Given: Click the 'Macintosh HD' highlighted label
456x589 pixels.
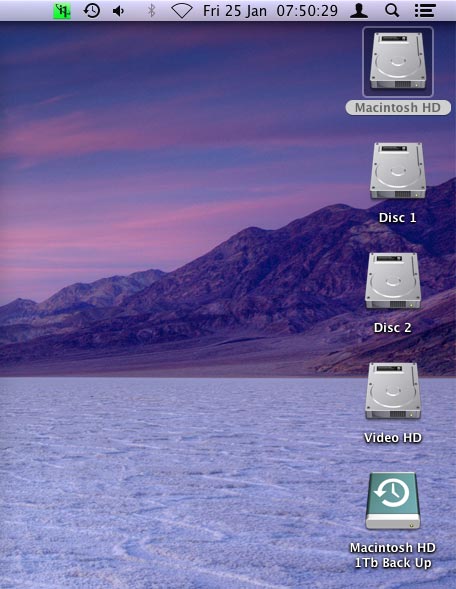Looking at the screenshot, I should coord(398,108).
